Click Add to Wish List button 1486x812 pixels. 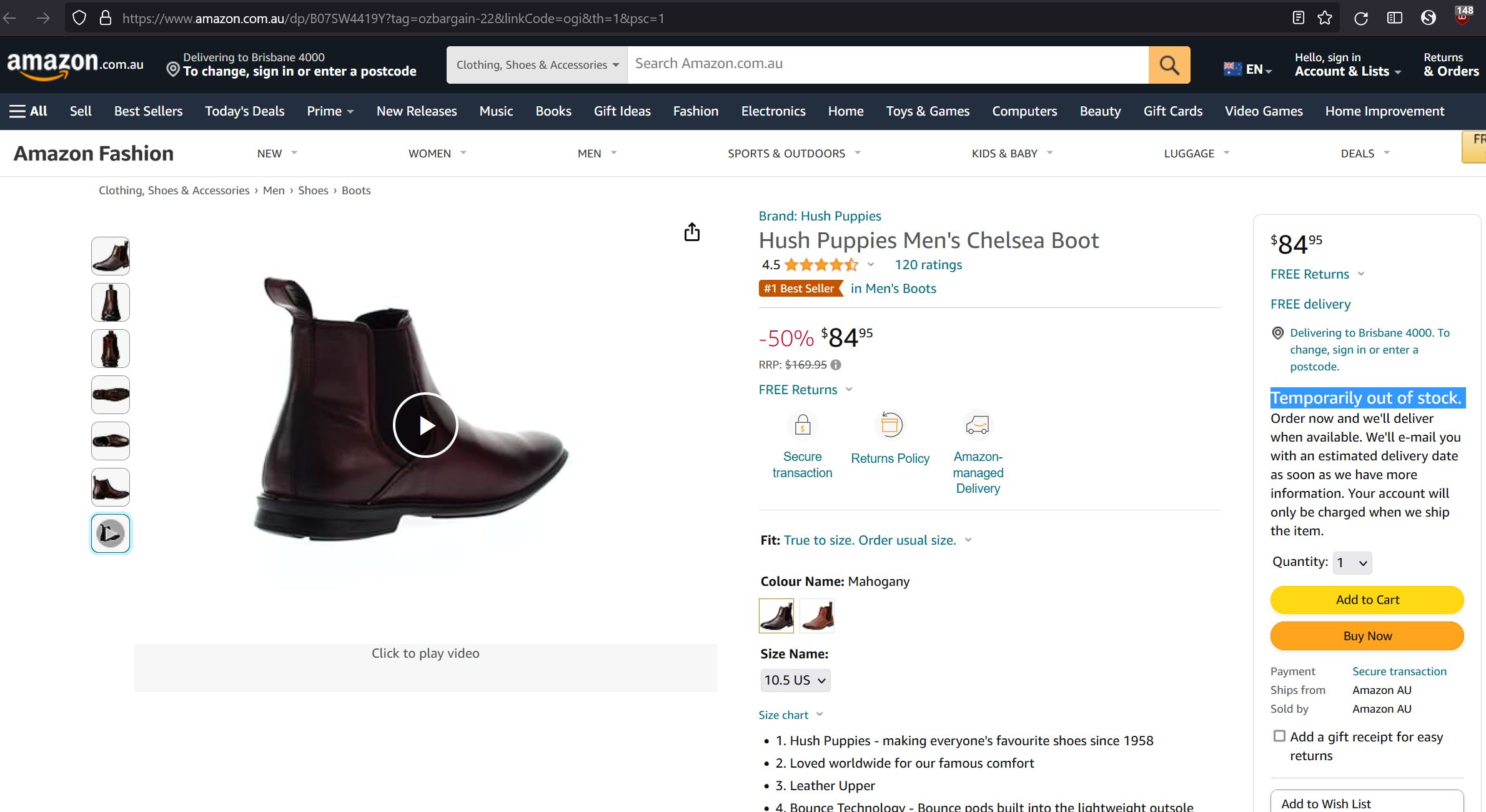click(1367, 802)
